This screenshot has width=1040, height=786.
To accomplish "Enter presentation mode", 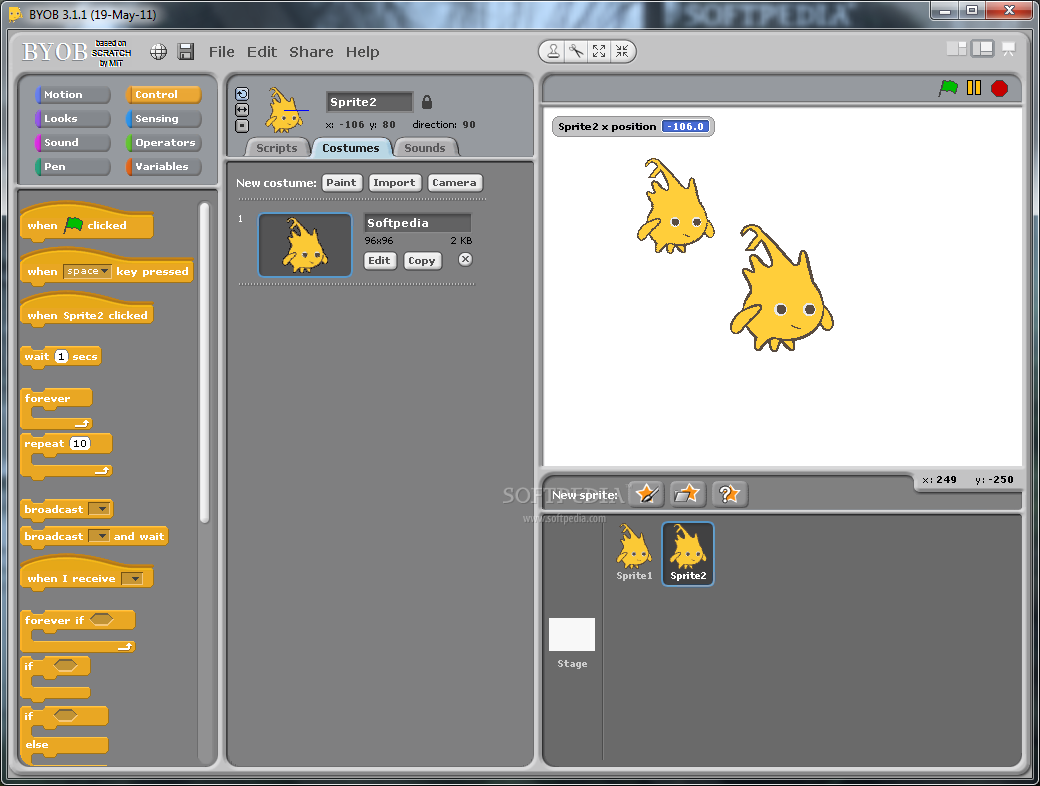I will pyautogui.click(x=1008, y=49).
